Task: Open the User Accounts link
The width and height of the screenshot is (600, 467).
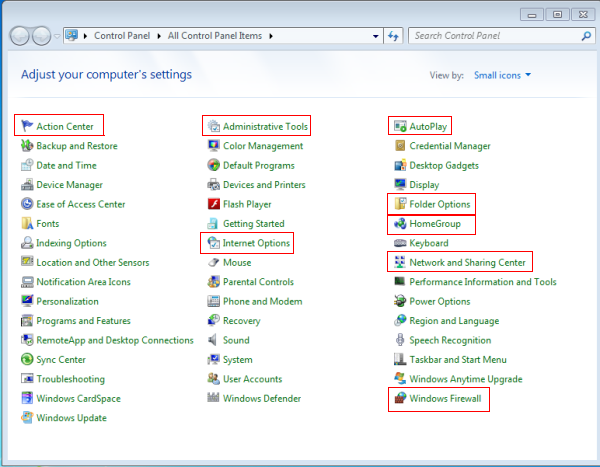Action: tap(253, 379)
